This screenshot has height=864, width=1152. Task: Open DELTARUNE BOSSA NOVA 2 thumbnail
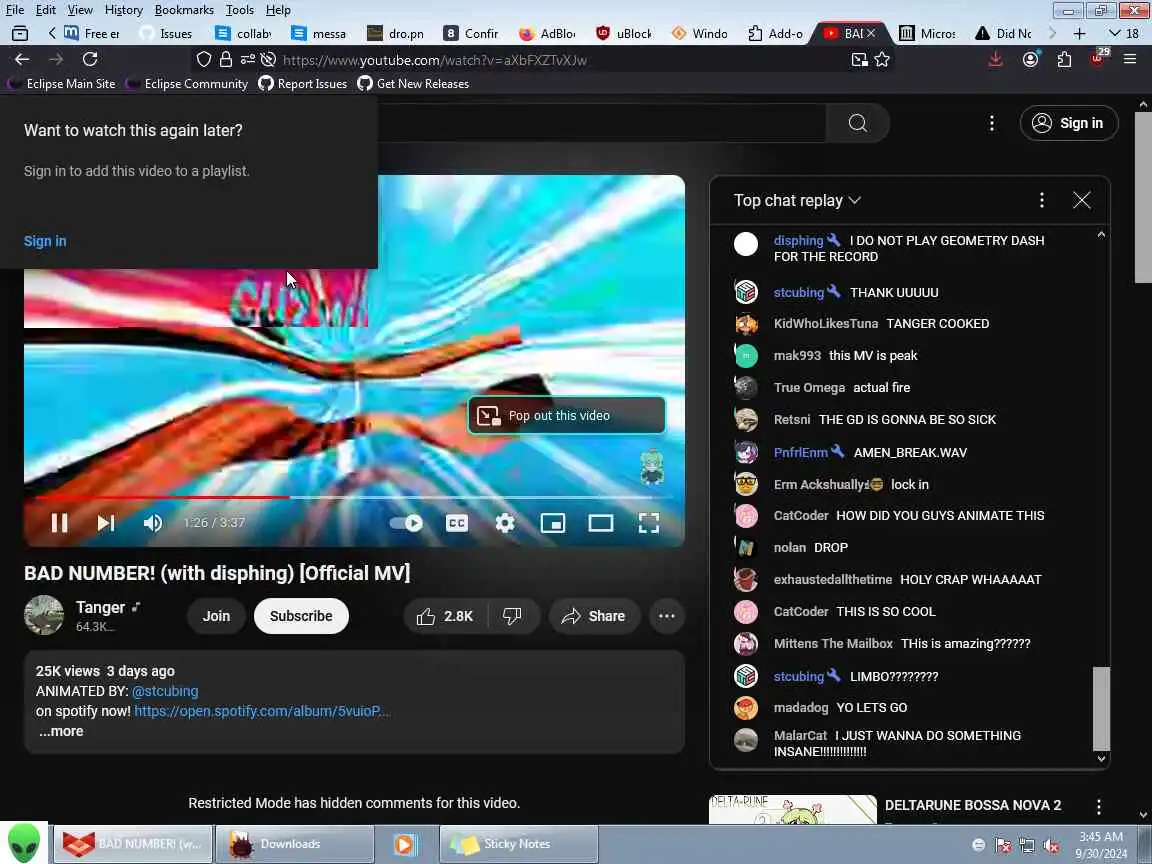point(793,810)
